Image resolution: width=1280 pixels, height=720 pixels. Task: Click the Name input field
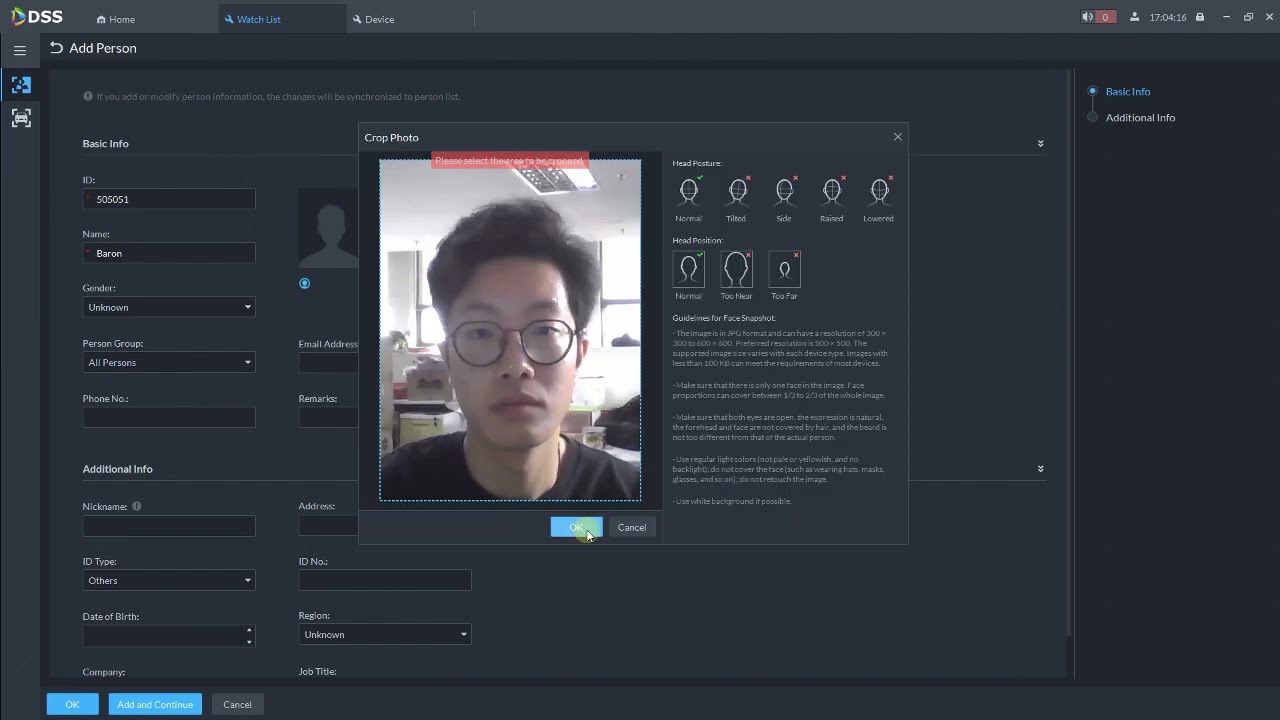pyautogui.click(x=169, y=253)
